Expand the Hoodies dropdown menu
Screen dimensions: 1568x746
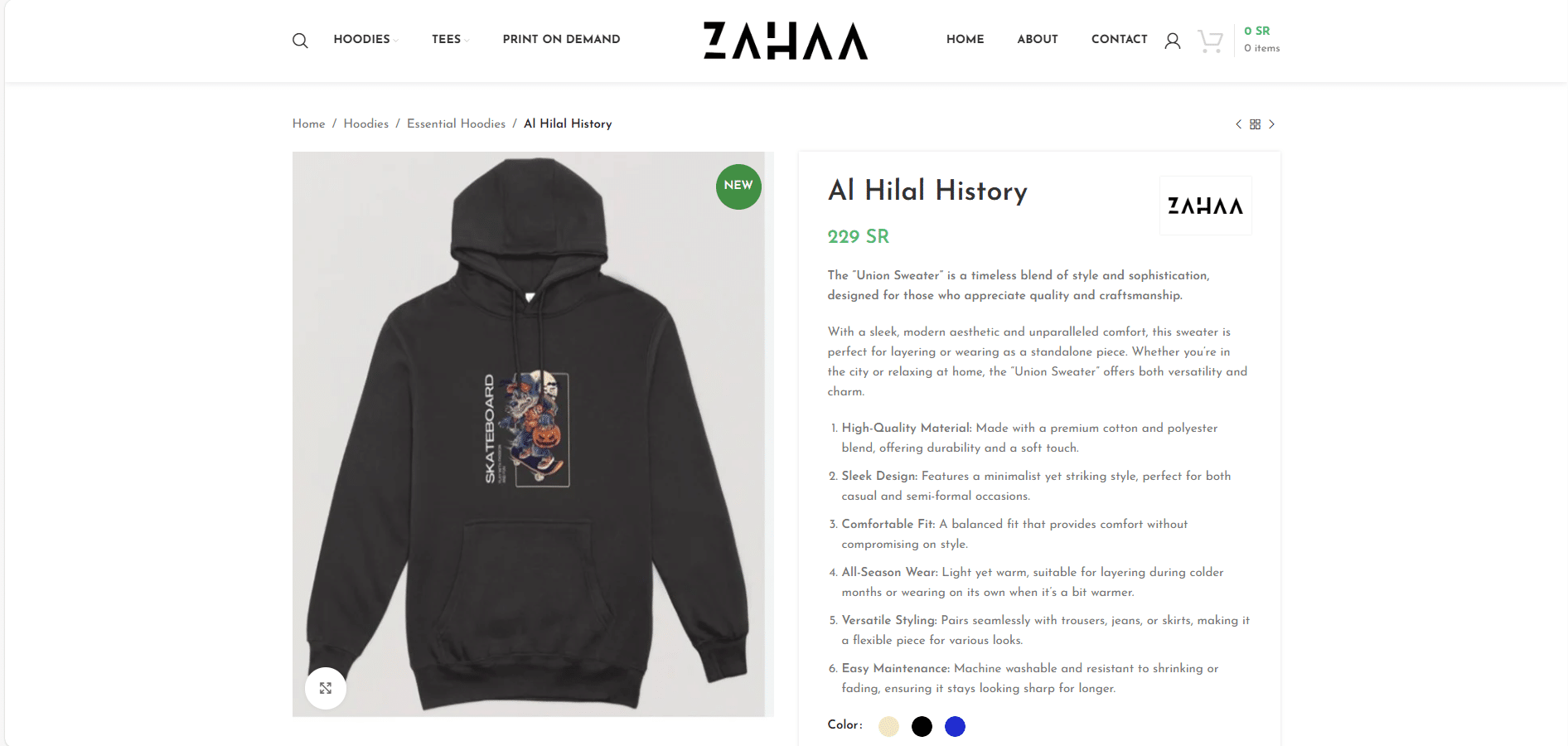pos(365,39)
